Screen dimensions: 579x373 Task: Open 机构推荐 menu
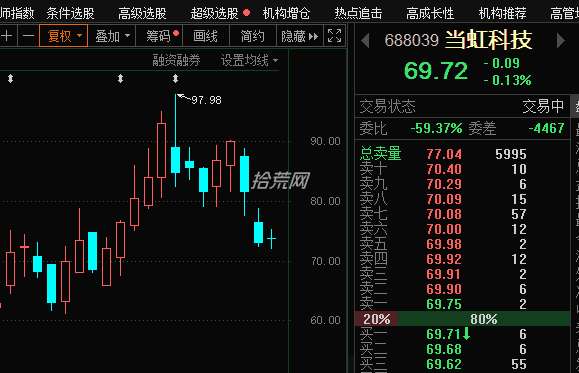[502, 14]
